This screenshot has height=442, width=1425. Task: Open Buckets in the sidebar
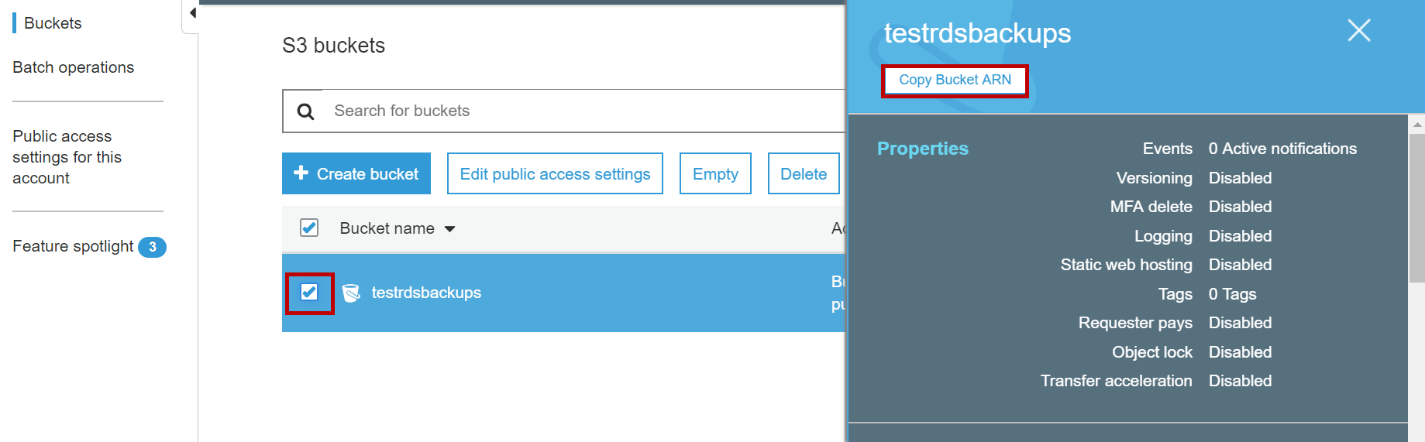tap(52, 23)
